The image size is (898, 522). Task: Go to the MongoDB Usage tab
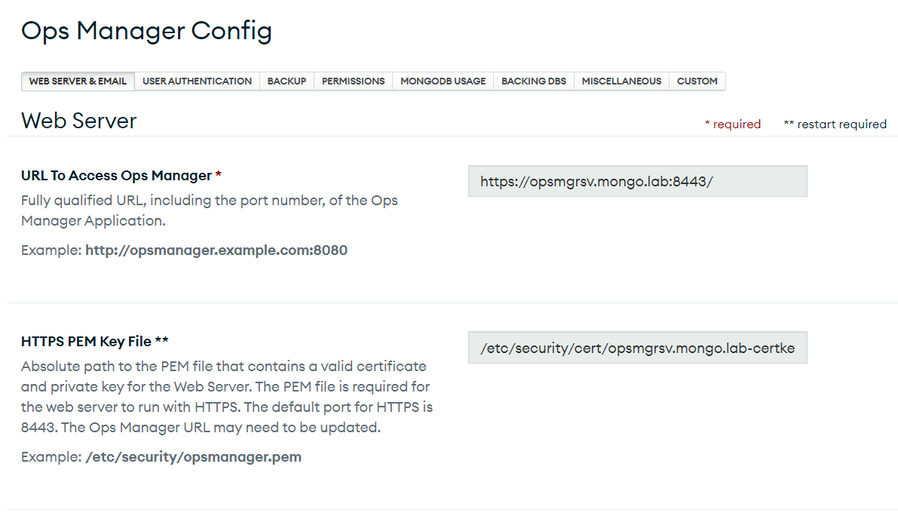click(x=443, y=81)
